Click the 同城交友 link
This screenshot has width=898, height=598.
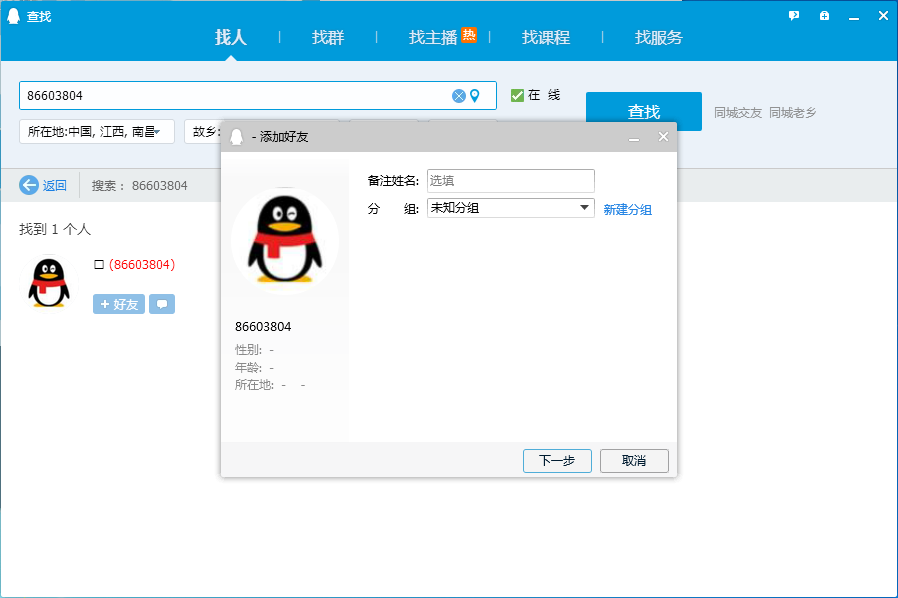click(738, 113)
